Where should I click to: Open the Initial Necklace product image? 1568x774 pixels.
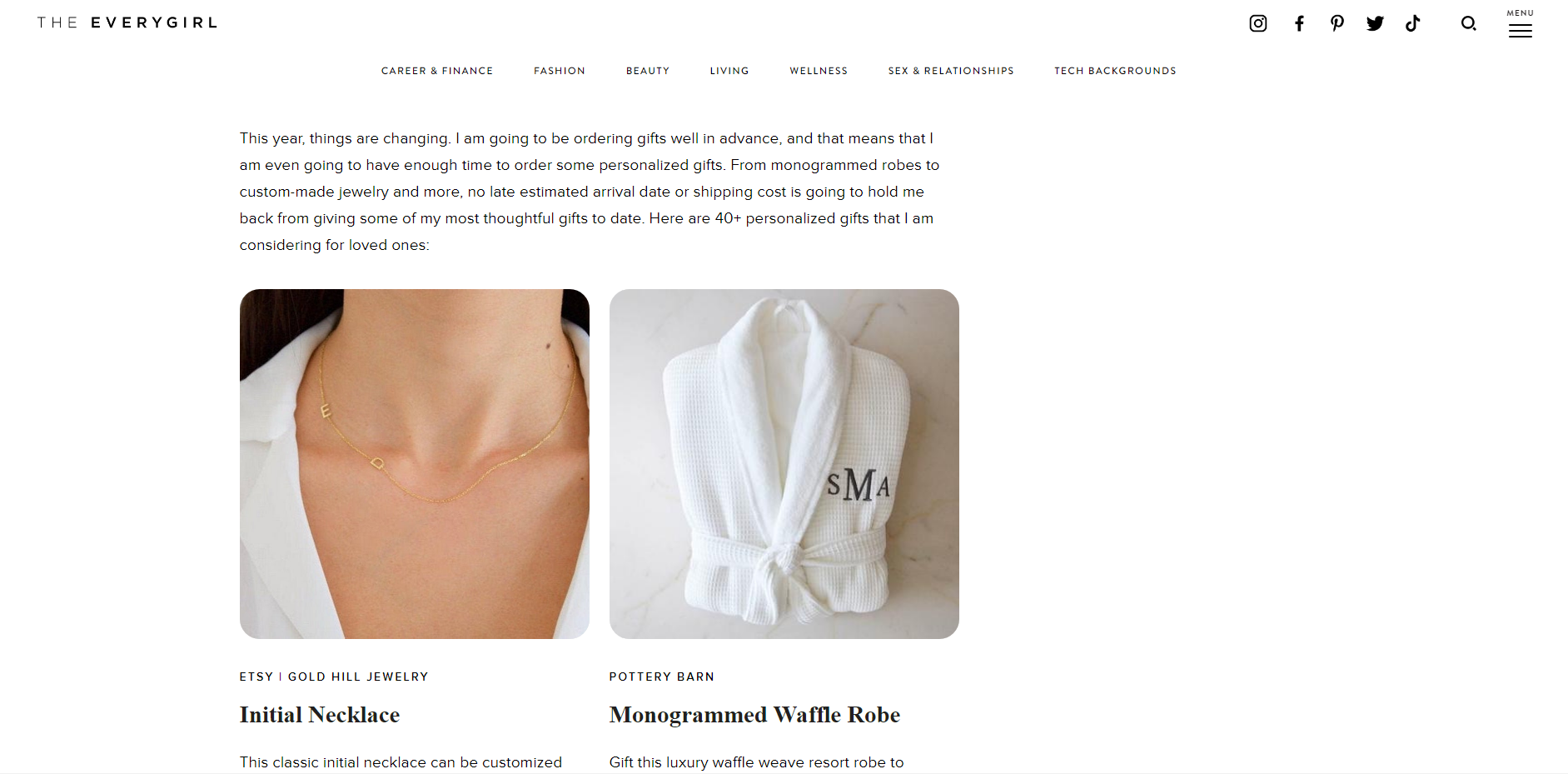click(x=415, y=464)
